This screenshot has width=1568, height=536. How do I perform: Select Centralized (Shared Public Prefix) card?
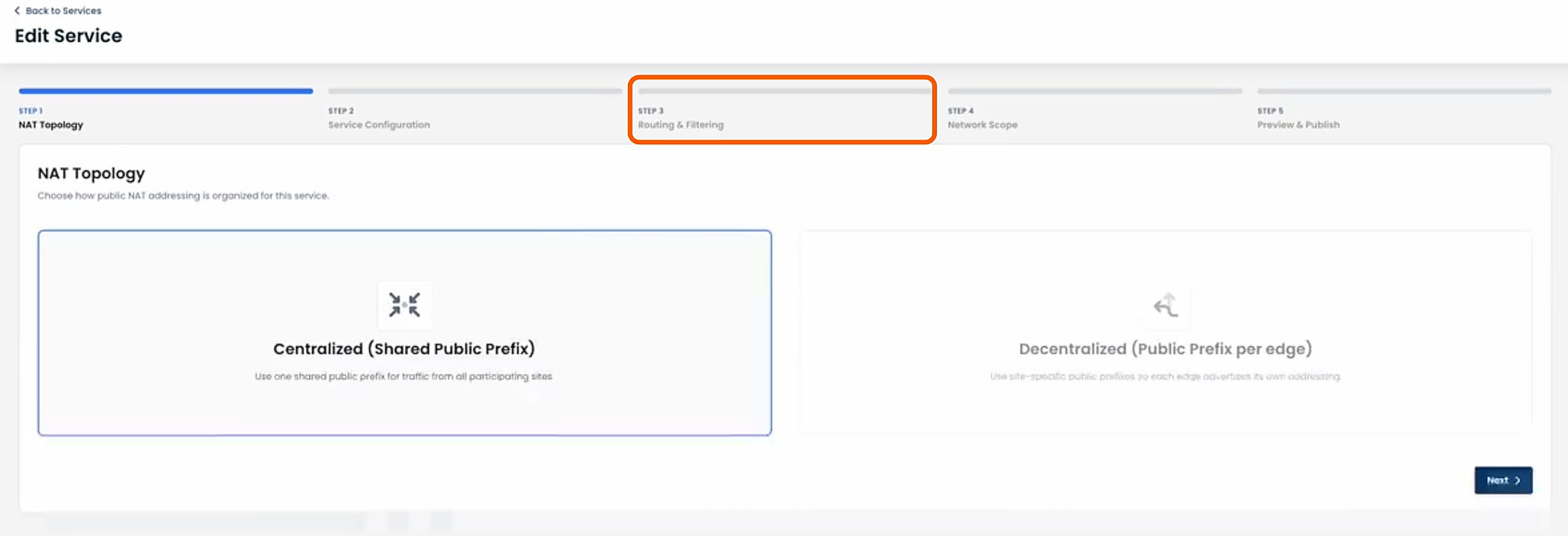pos(405,333)
